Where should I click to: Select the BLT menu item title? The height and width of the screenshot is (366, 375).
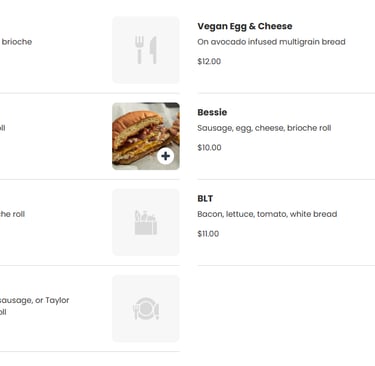[205, 198]
